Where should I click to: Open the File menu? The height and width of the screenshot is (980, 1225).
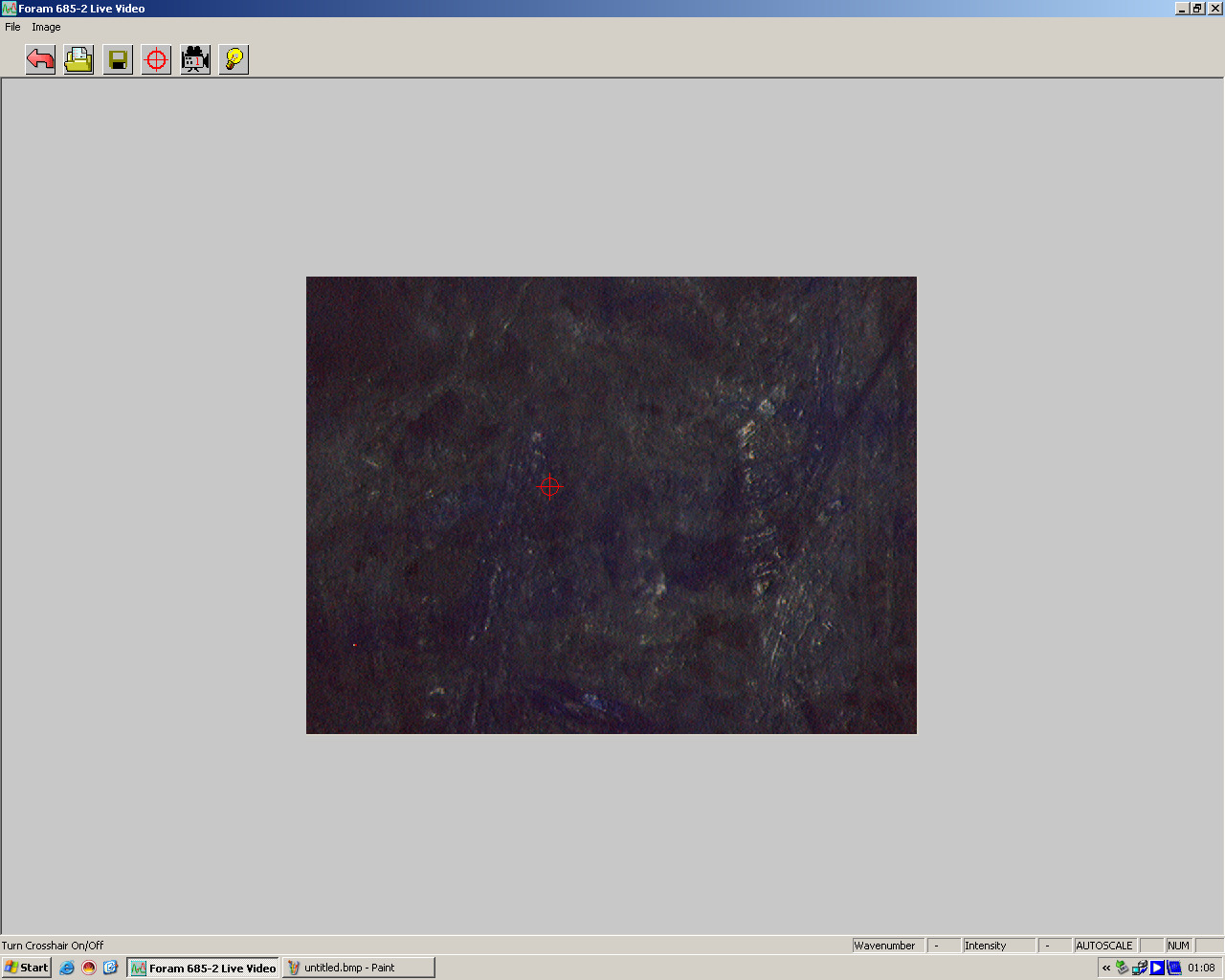[x=12, y=27]
